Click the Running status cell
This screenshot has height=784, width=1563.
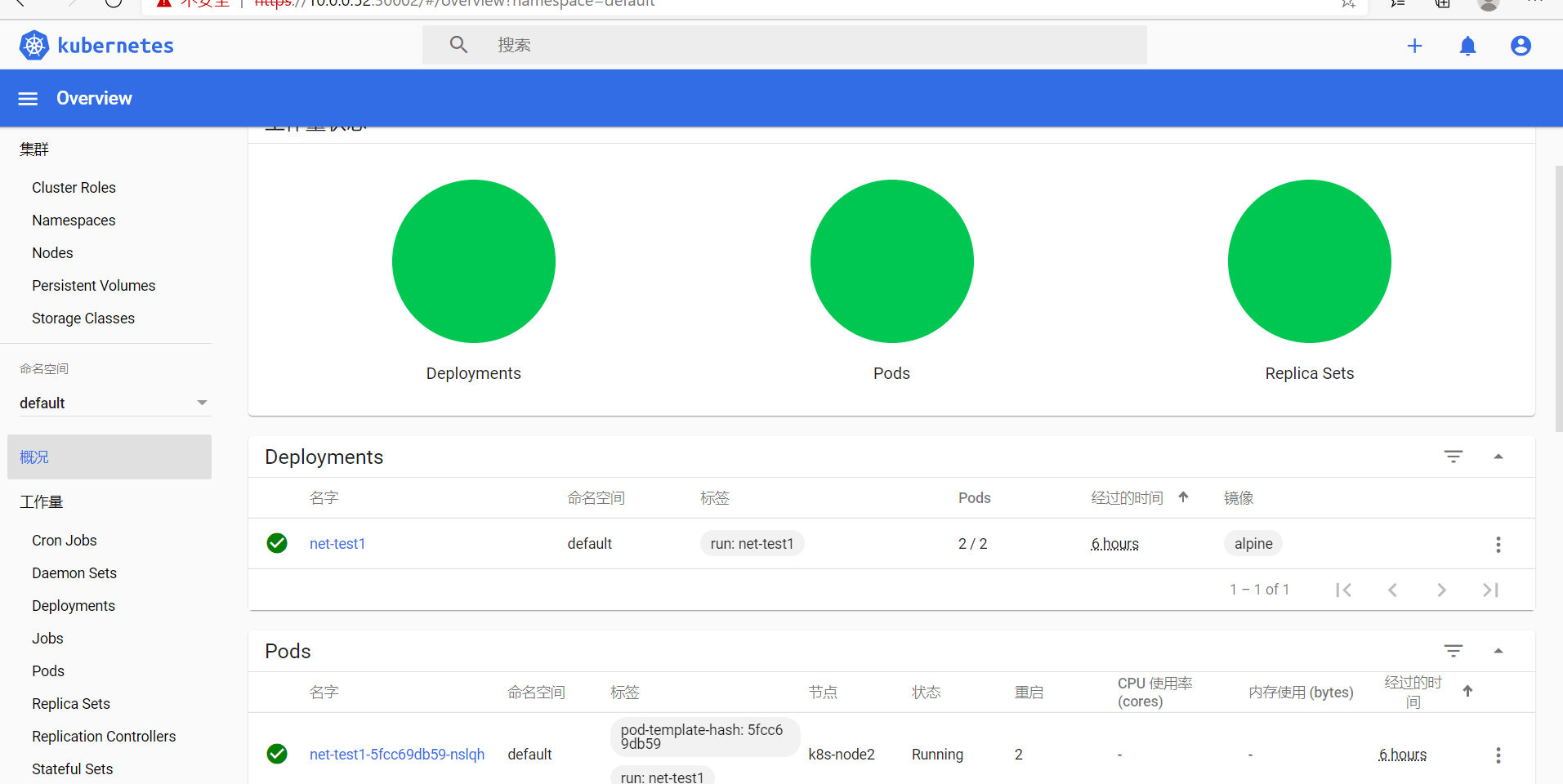coord(937,755)
